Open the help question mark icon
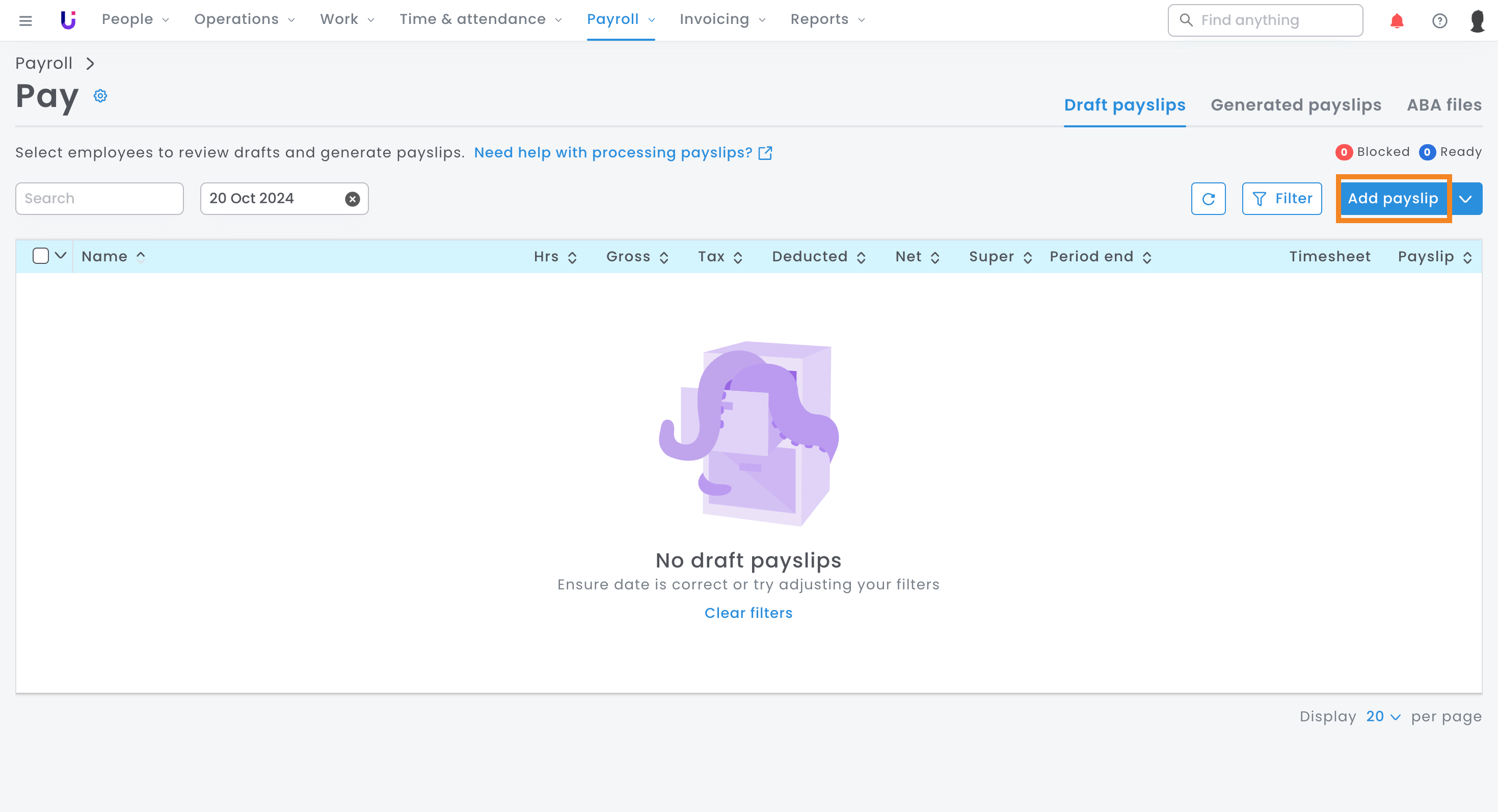 pos(1439,21)
